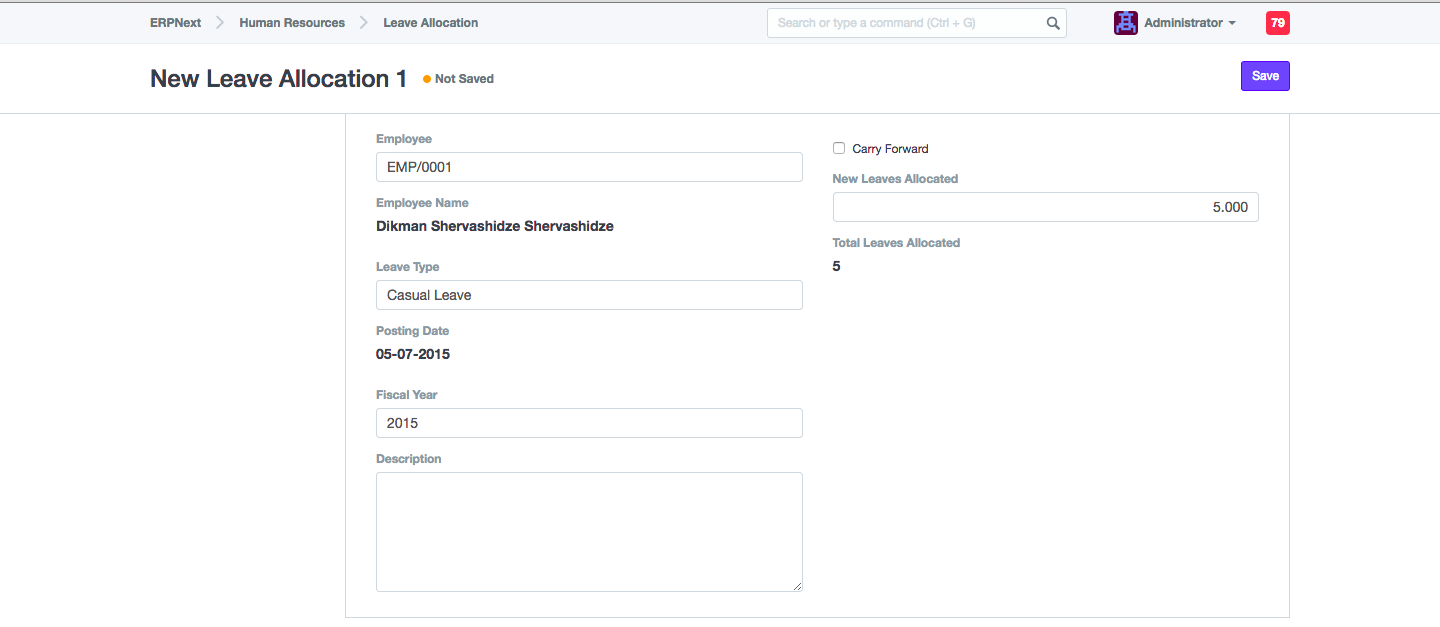Image resolution: width=1440 pixels, height=627 pixels.
Task: Click the Administrator avatar icon
Action: (x=1126, y=23)
